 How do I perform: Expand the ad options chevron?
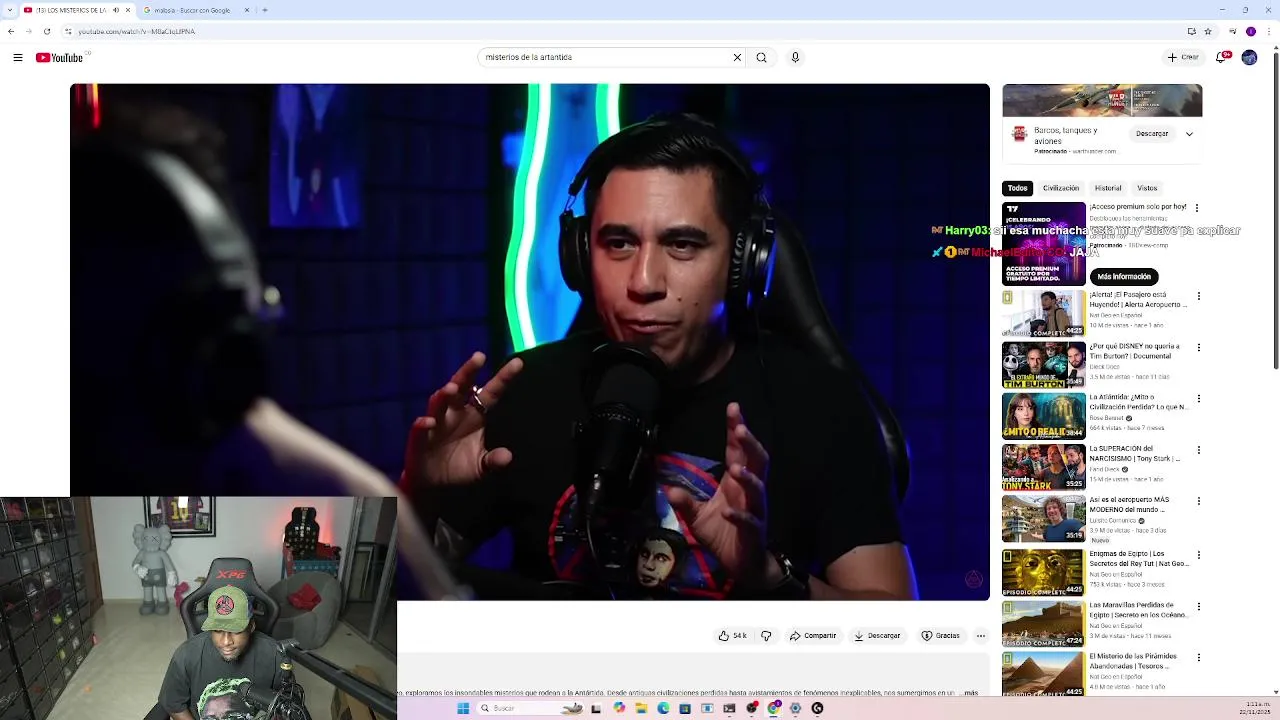point(1189,133)
